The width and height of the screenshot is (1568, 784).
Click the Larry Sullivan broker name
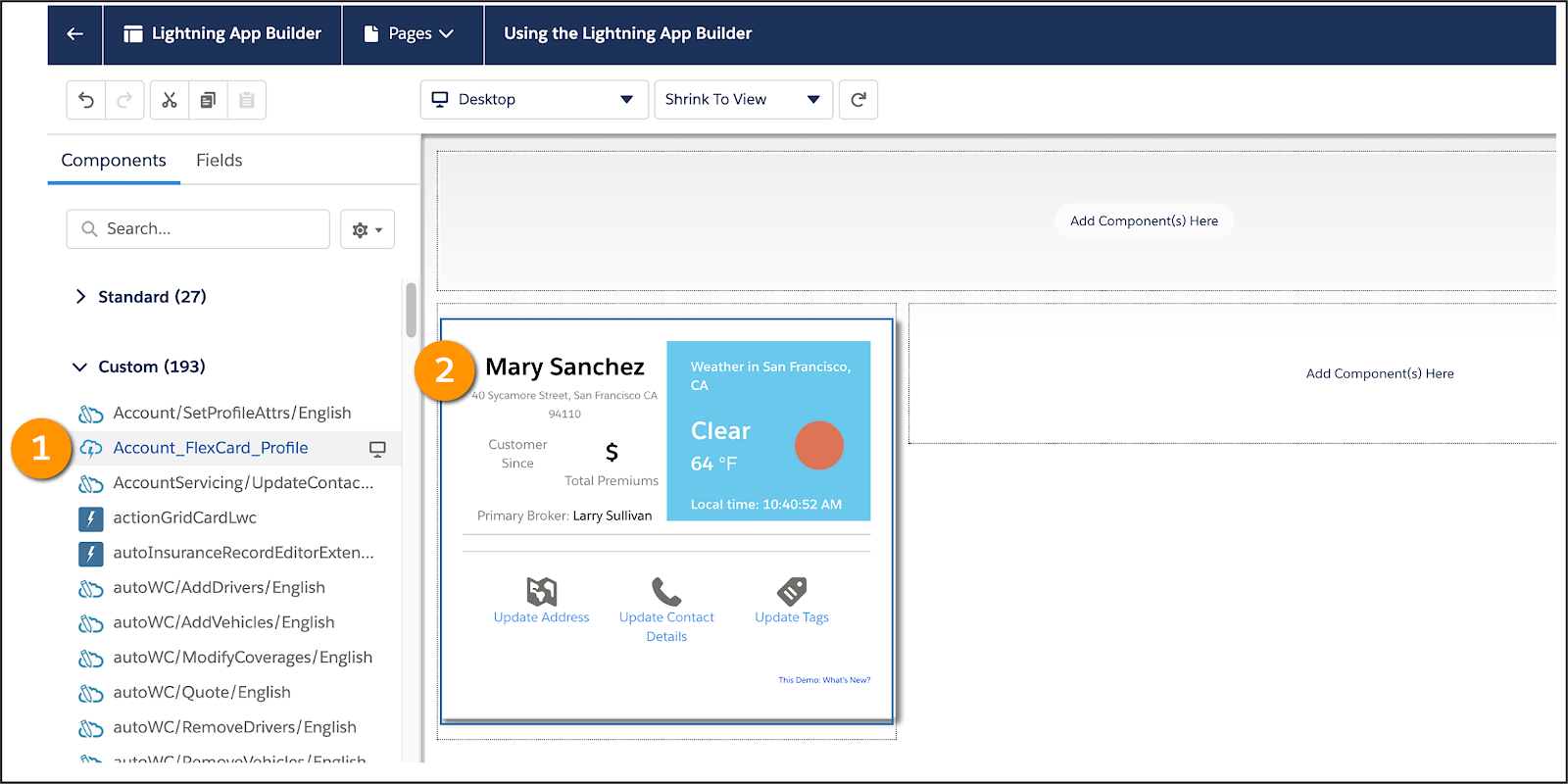click(x=612, y=515)
